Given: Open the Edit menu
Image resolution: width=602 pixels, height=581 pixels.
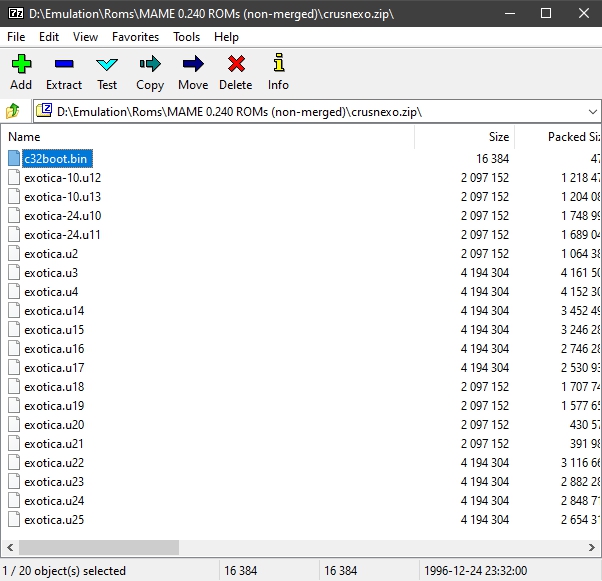Looking at the screenshot, I should pyautogui.click(x=49, y=37).
